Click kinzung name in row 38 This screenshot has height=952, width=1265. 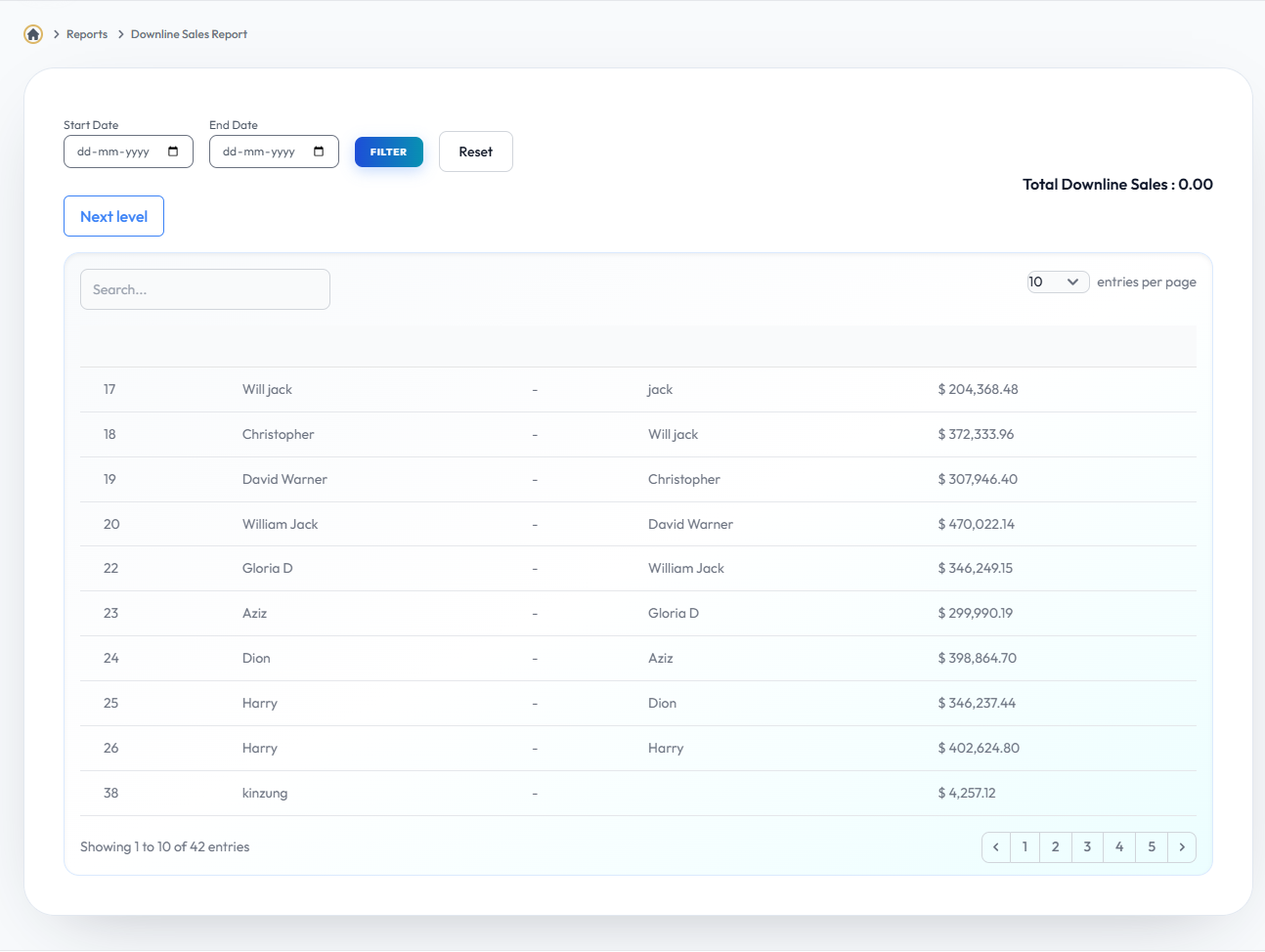pos(265,793)
